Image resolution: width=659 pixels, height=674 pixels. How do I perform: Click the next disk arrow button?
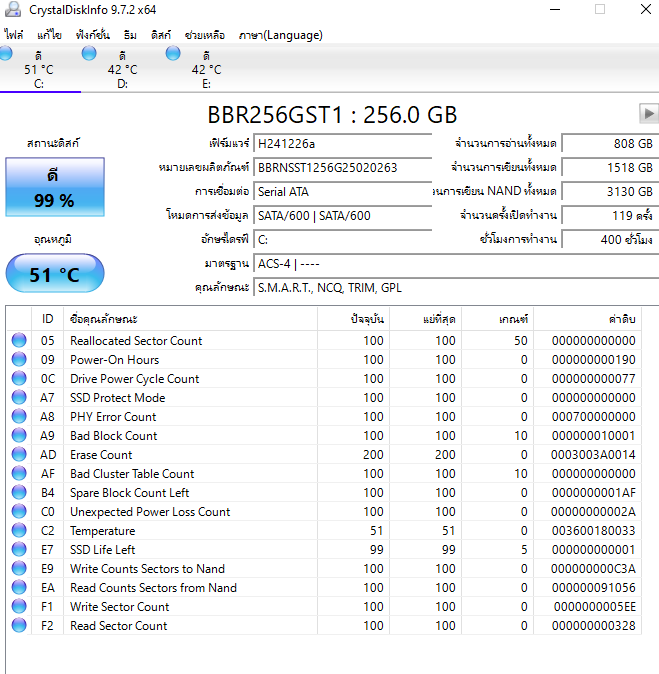tap(649, 114)
